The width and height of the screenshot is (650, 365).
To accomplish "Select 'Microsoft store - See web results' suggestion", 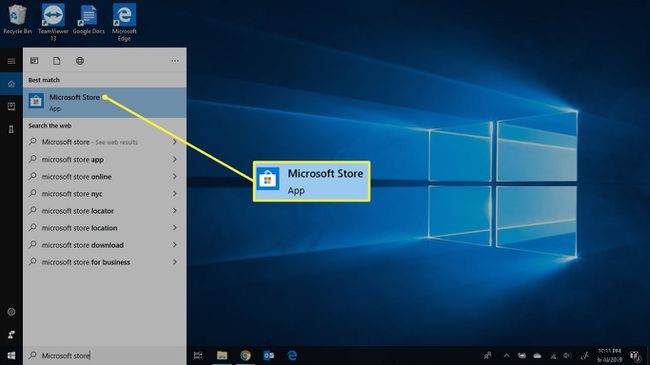I will tap(104, 142).
